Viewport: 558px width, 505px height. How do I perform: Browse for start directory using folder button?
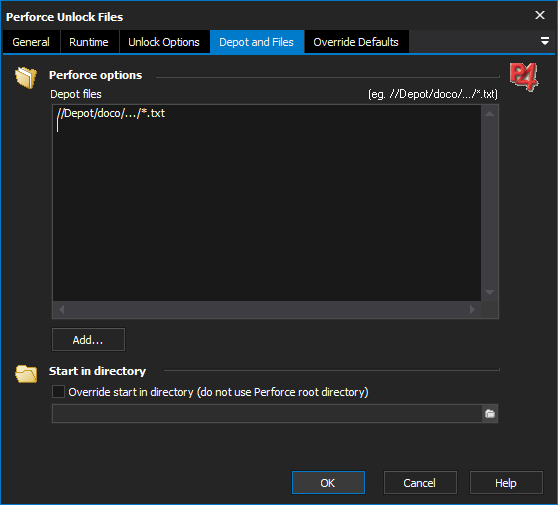[490, 414]
